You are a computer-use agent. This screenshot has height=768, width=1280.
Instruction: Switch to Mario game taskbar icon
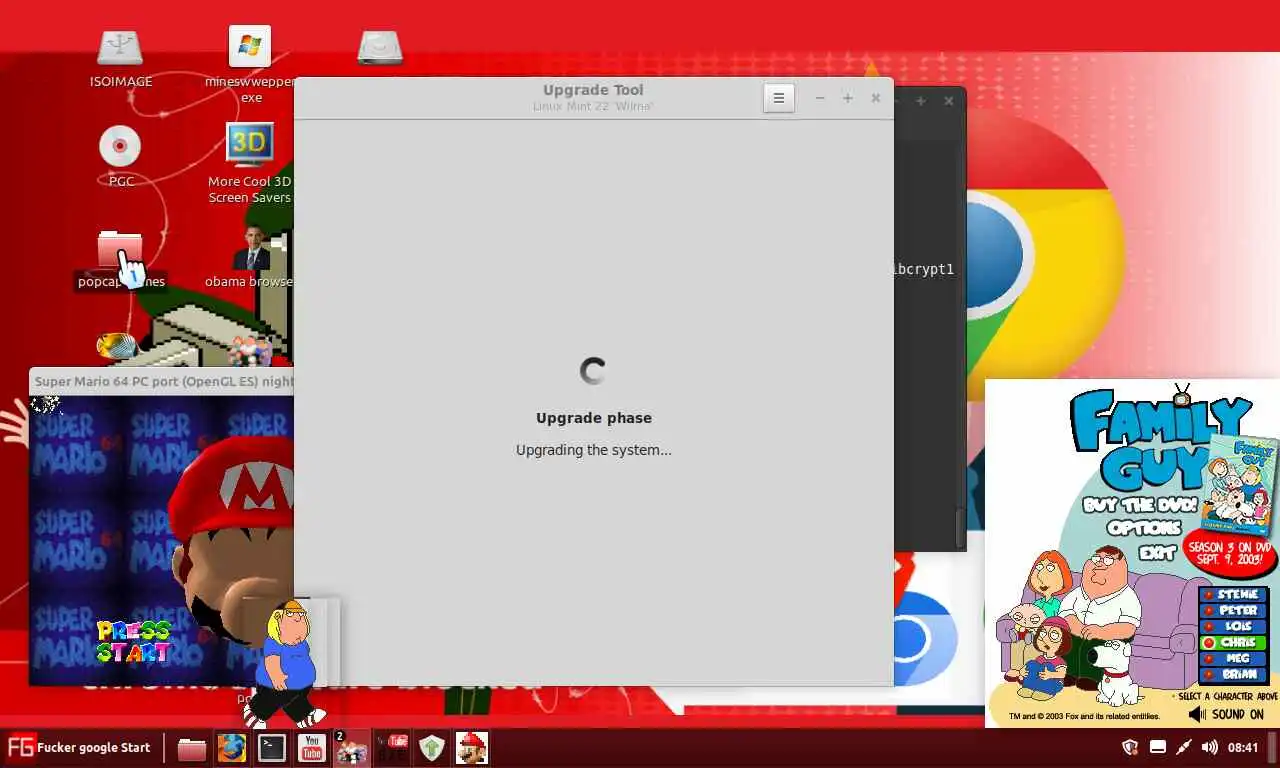[472, 748]
